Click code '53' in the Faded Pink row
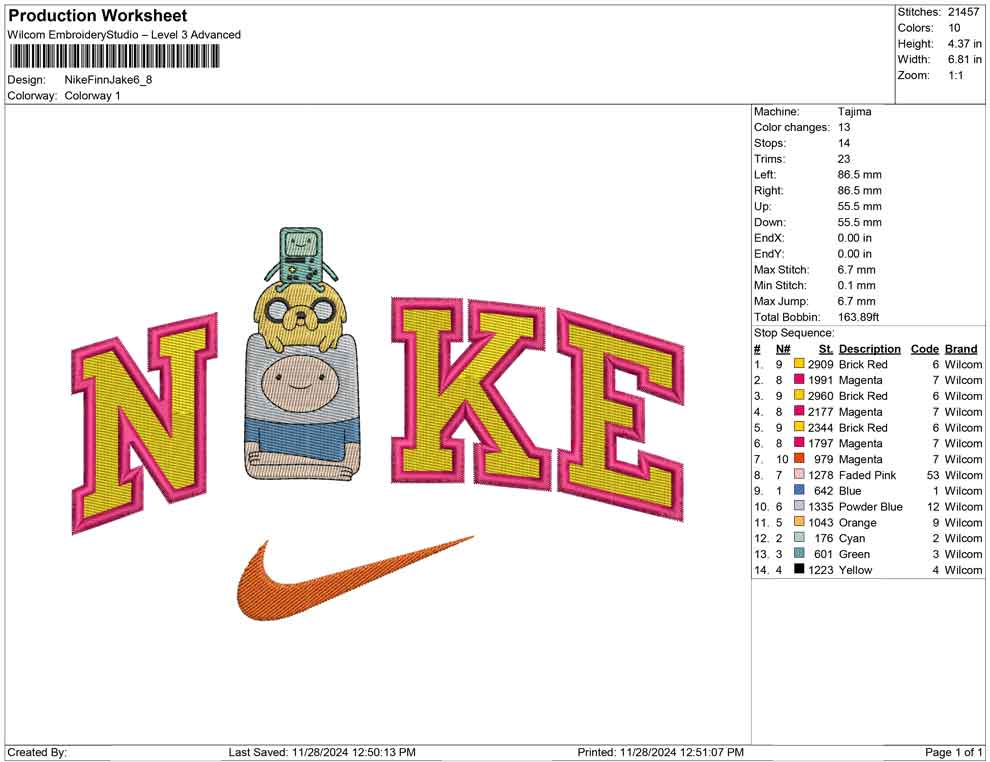This screenshot has height=762, width=990. 933,475
